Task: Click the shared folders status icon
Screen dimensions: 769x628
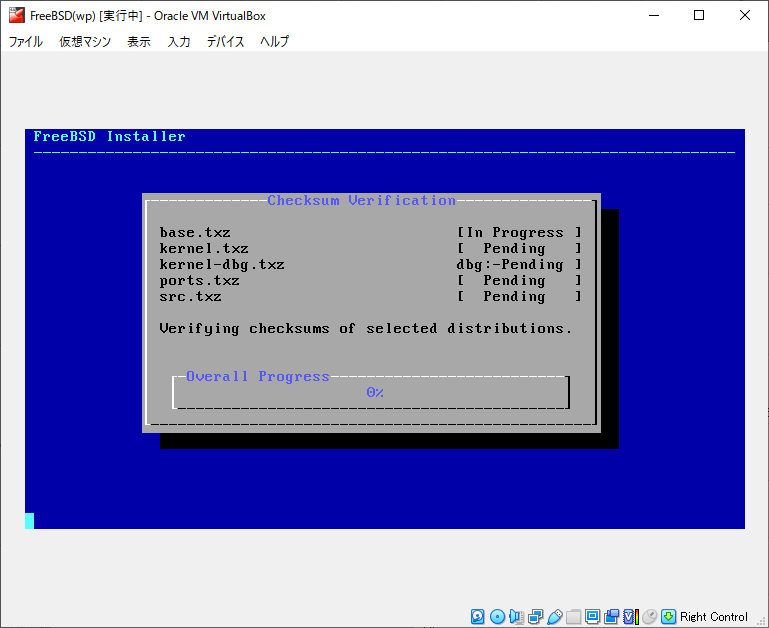Action: (573, 616)
